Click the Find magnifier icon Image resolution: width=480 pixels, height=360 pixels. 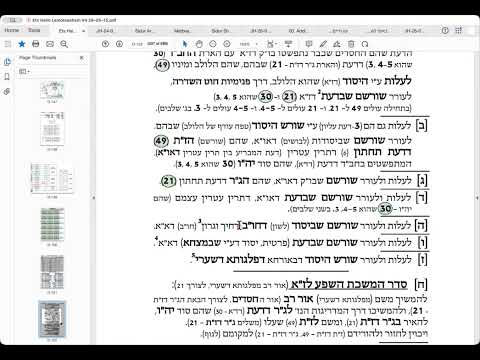(x=64, y=44)
